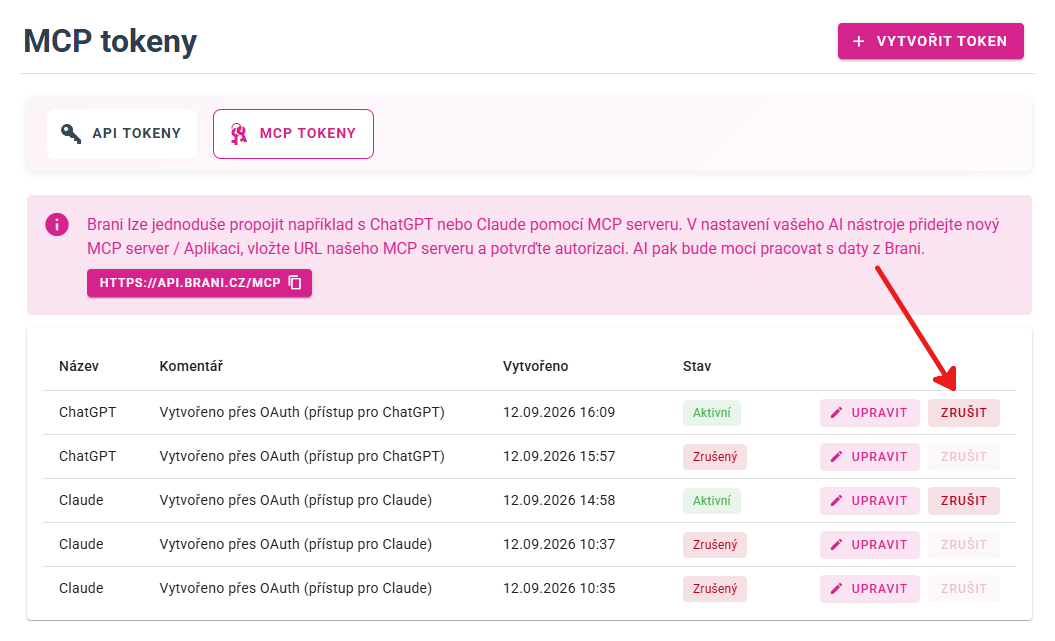This screenshot has height=641, width=1055.
Task: Click the info icon in the pink banner
Action: [57, 225]
